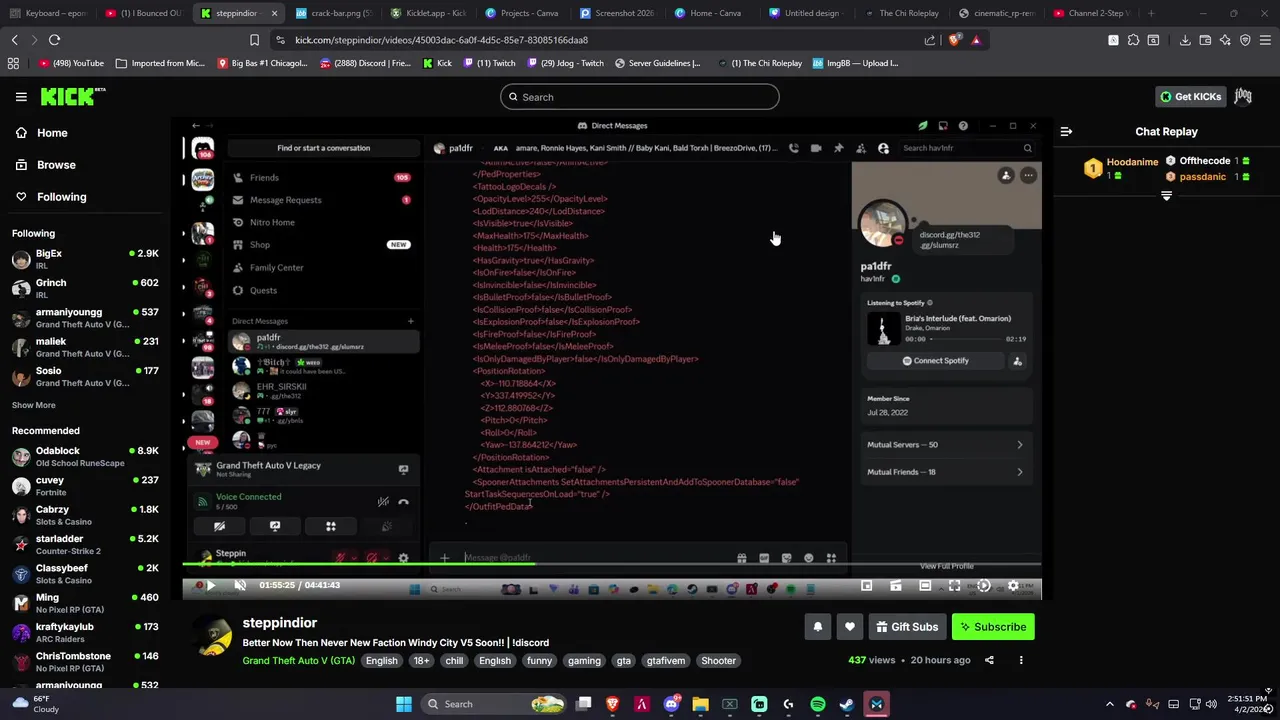This screenshot has height=720, width=1280.
Task: Open the Kick sidebar hamburger menu
Action: click(x=21, y=97)
